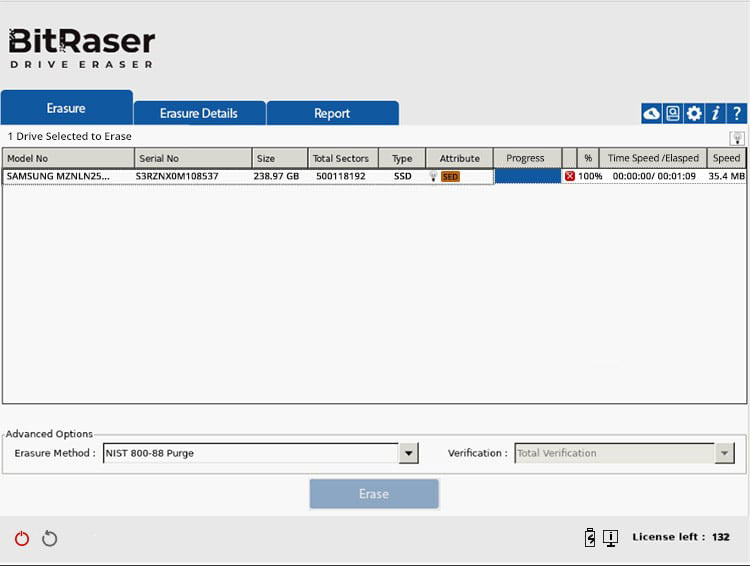This screenshot has width=750, height=566.
Task: Click the Size column header
Action: (x=280, y=158)
